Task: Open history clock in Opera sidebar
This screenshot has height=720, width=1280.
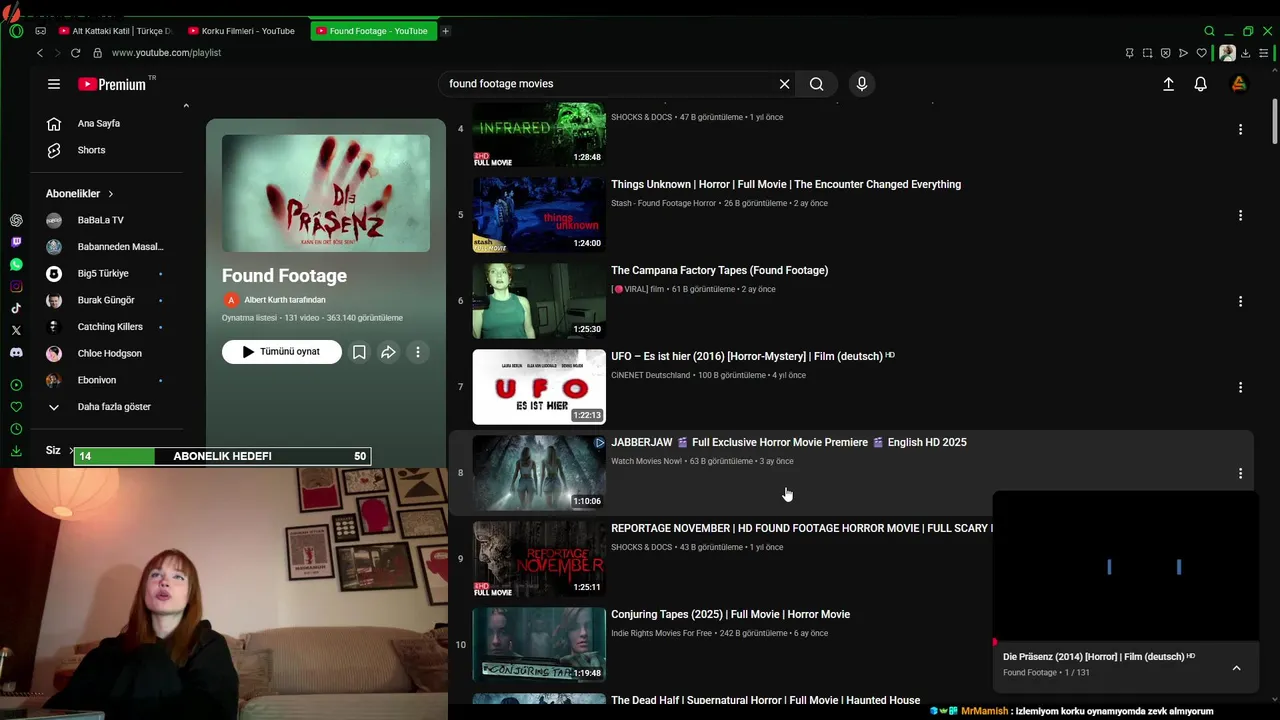Action: coord(16,429)
